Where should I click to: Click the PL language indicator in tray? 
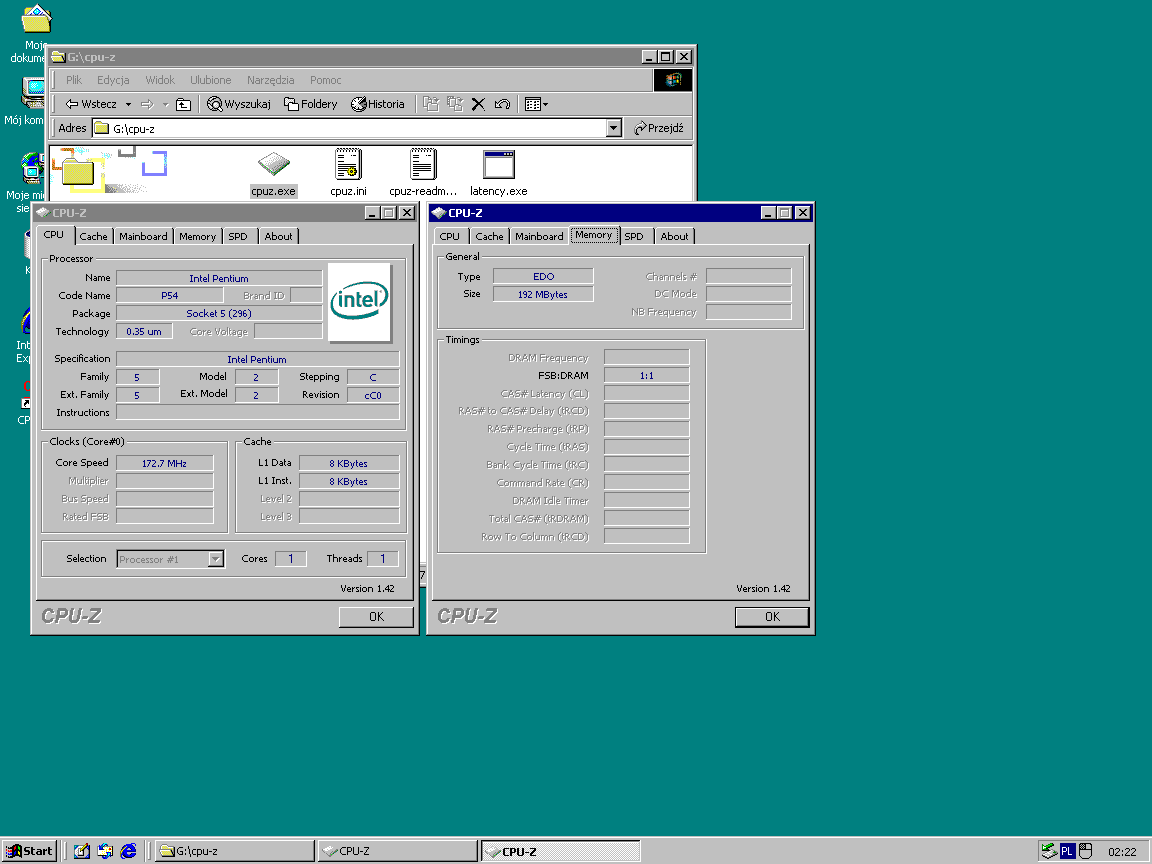[1067, 852]
